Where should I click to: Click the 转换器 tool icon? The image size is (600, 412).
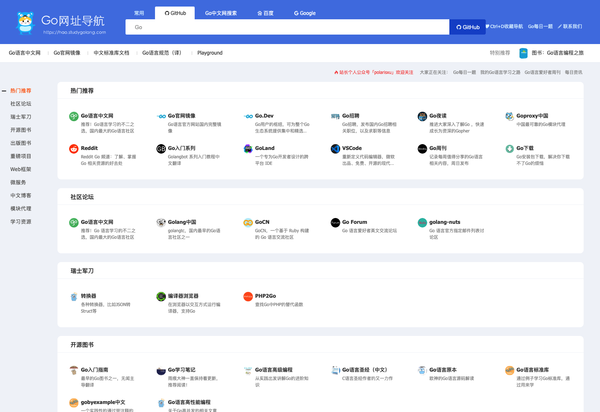point(73,296)
